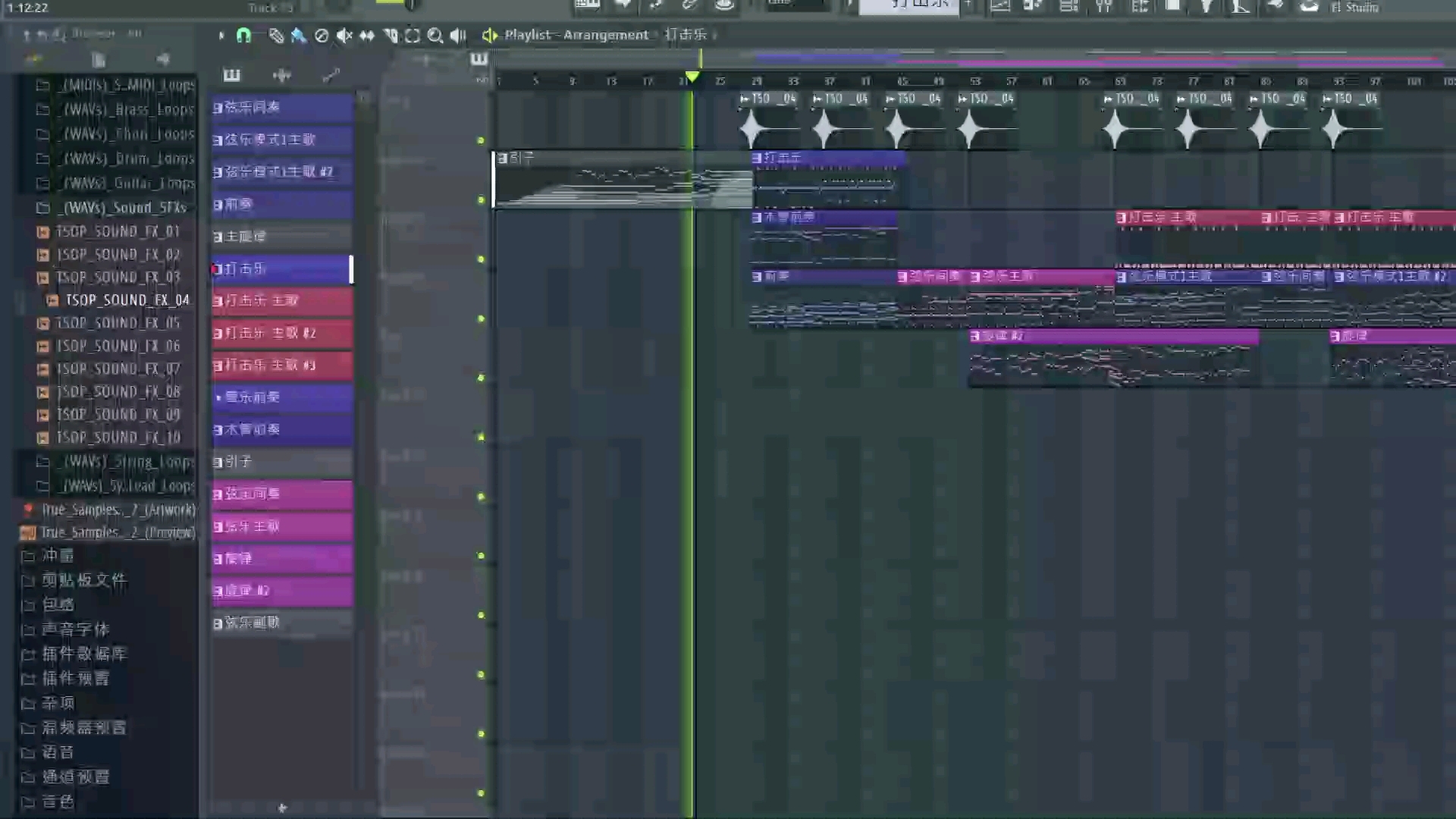Select the Slice tool
The image size is (1456, 819).
(x=391, y=35)
